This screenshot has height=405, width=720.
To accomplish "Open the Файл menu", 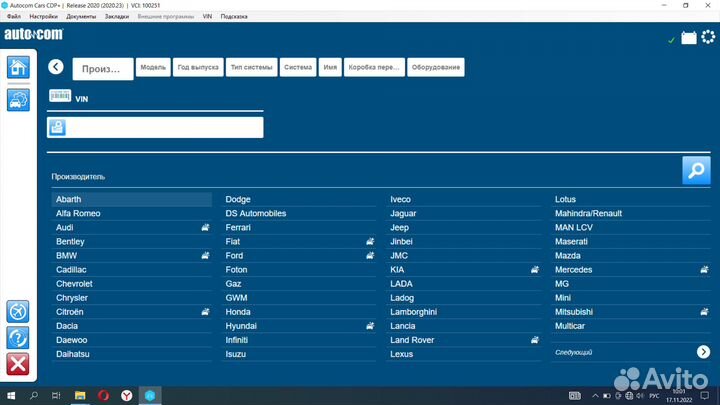I will pyautogui.click(x=14, y=17).
